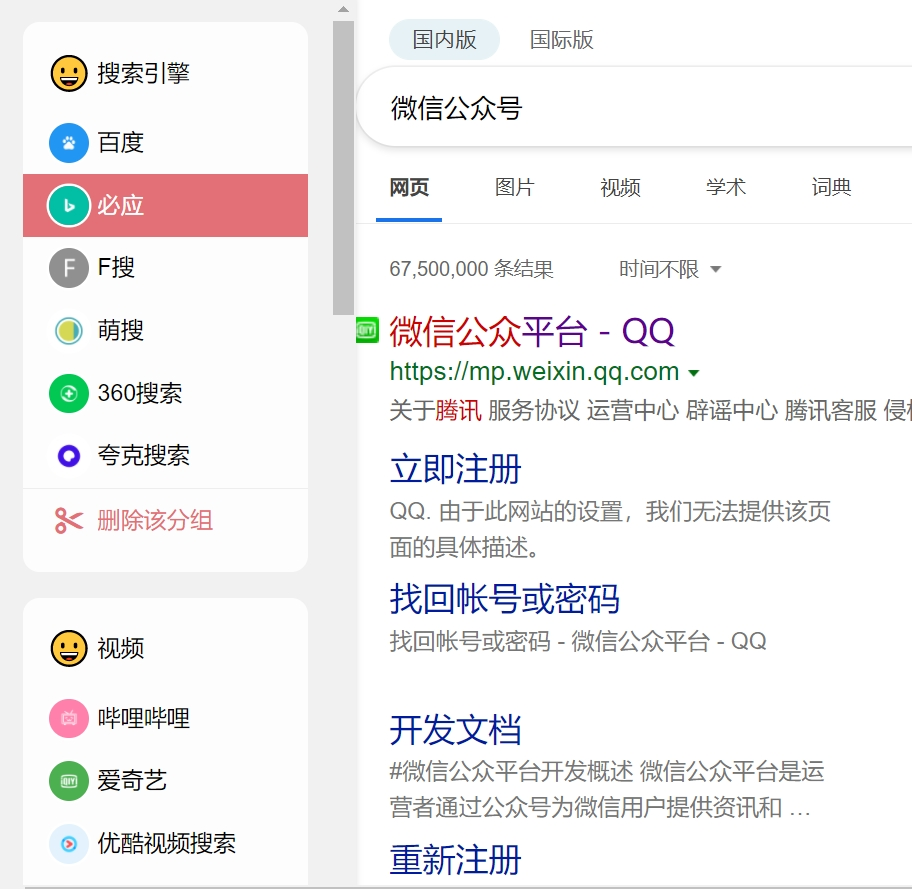Viewport: 912px width, 889px height.
Task: Open 优酷视频搜索 entry
Action: coord(165,844)
